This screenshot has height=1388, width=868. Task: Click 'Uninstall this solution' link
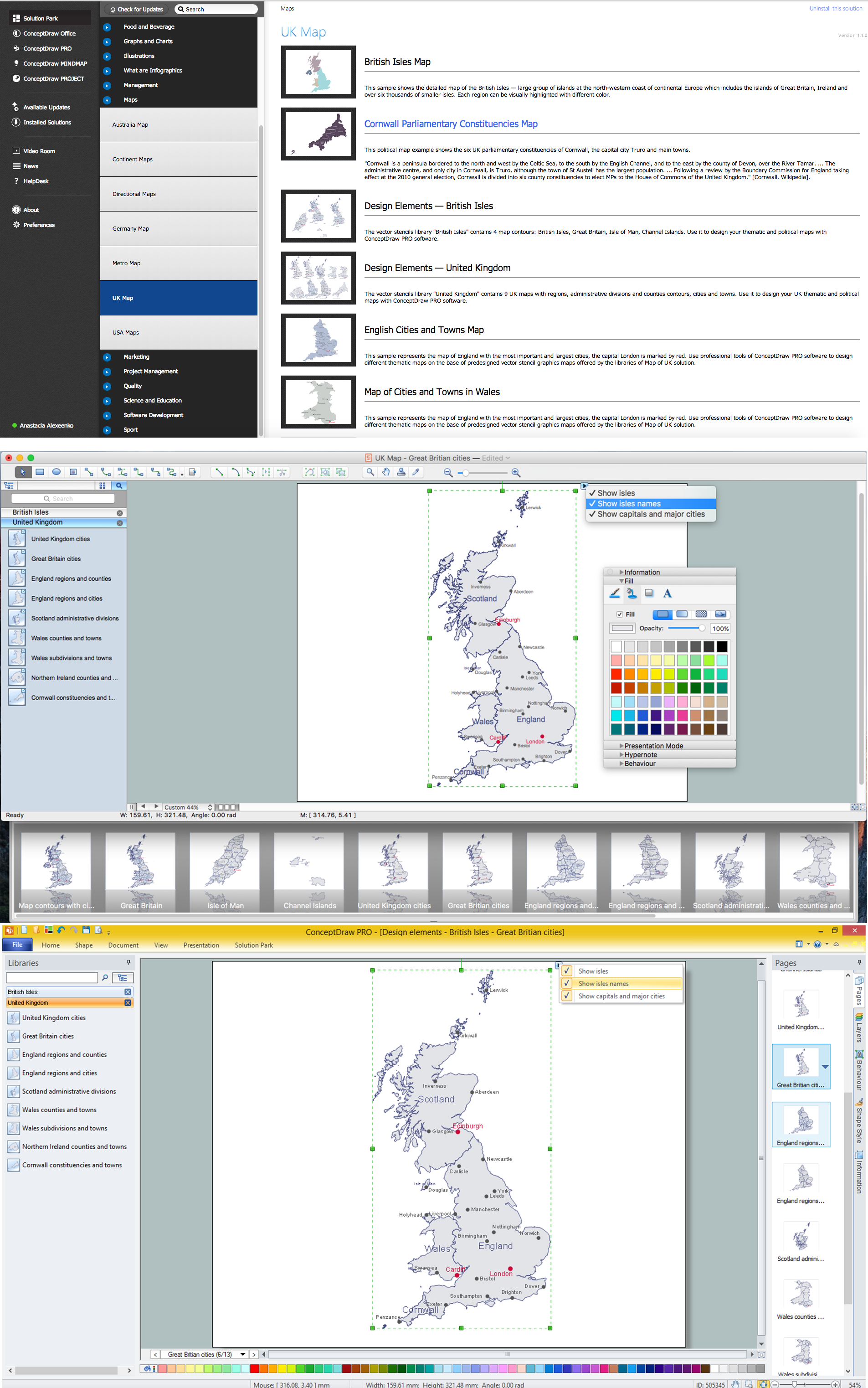835,8
